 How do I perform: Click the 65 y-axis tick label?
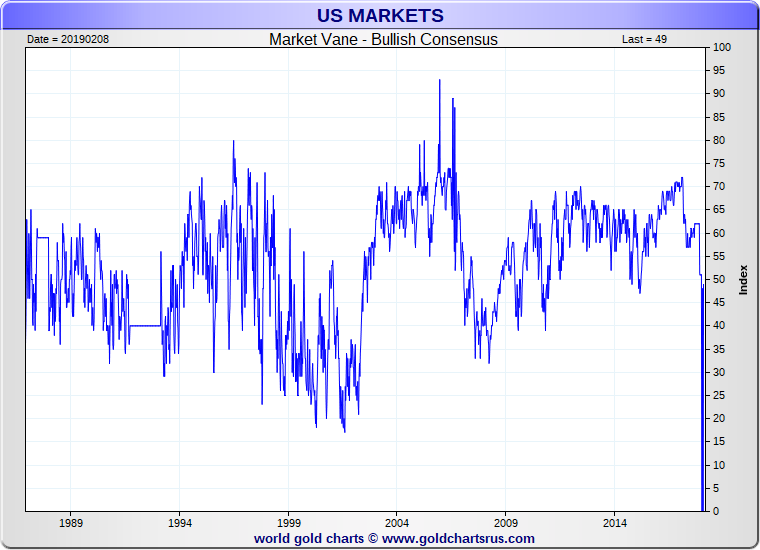pos(719,209)
